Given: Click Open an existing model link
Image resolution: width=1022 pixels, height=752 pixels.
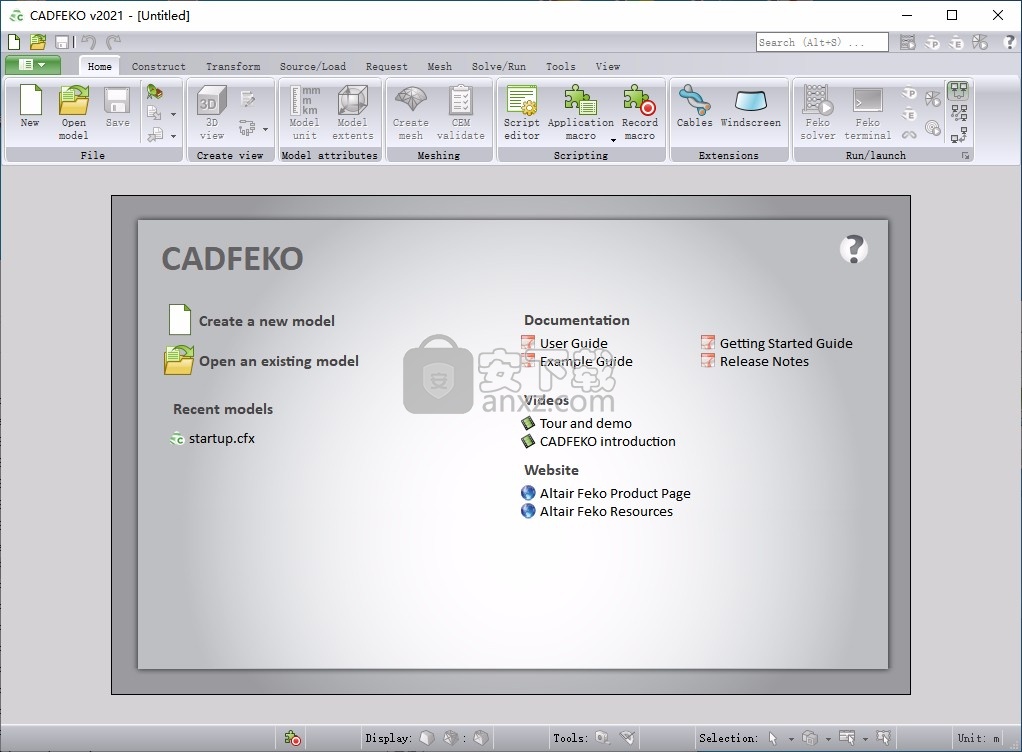Looking at the screenshot, I should (x=279, y=361).
